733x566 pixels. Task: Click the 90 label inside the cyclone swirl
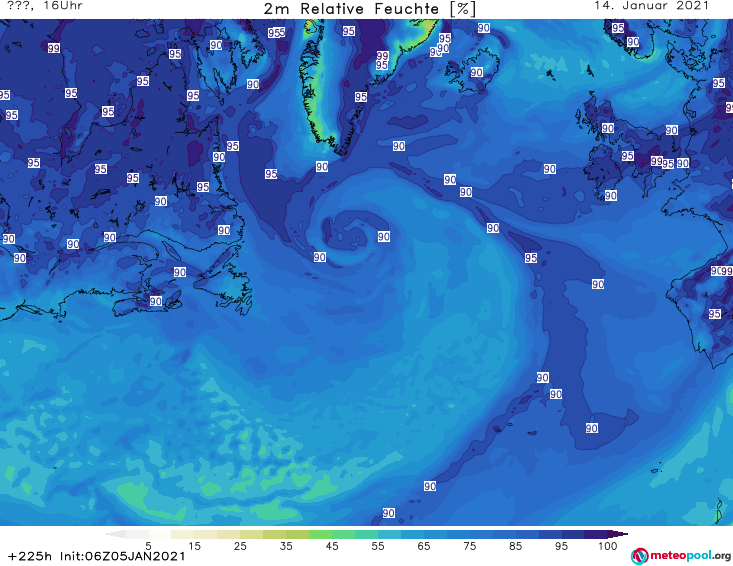click(384, 236)
